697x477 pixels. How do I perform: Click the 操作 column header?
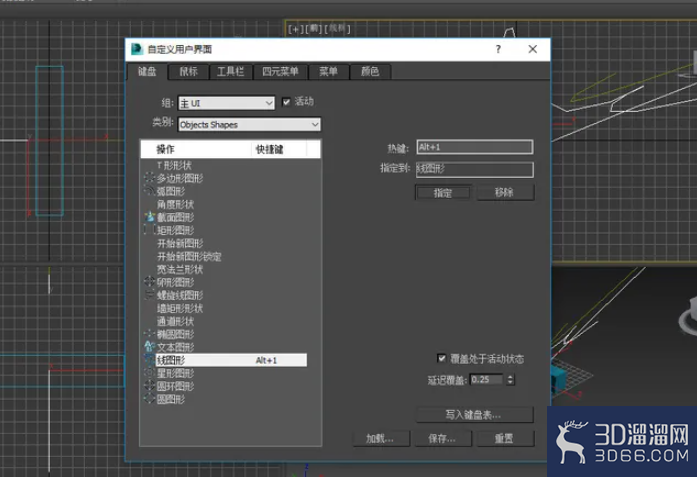click(196, 149)
